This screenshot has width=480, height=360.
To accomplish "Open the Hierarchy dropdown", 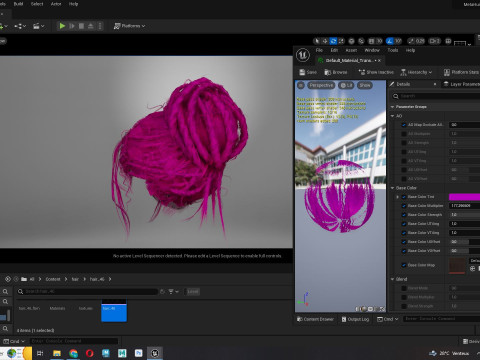I will pyautogui.click(x=416, y=72).
